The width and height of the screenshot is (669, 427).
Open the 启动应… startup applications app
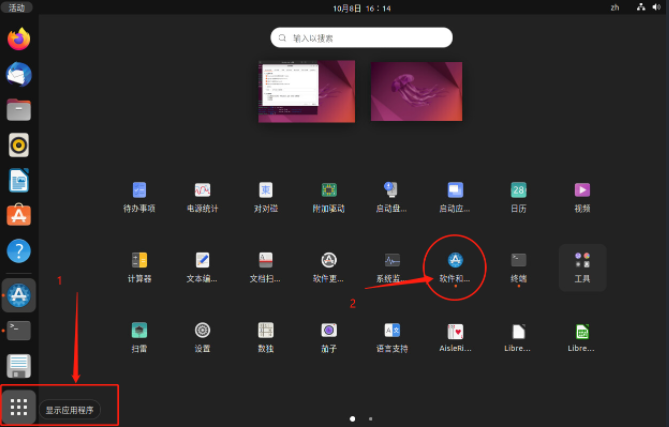coord(455,197)
